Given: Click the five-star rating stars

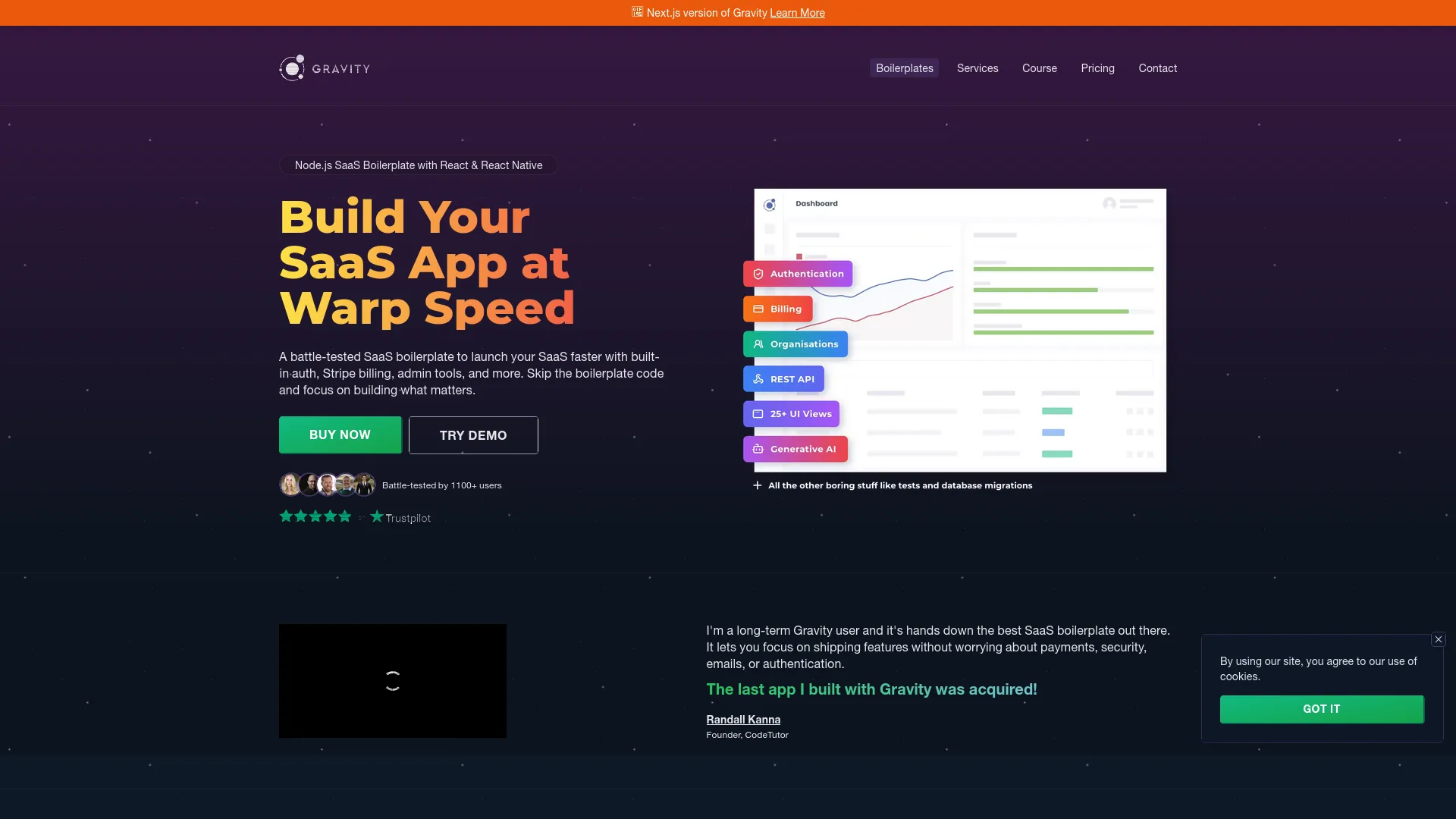Looking at the screenshot, I should [x=315, y=516].
